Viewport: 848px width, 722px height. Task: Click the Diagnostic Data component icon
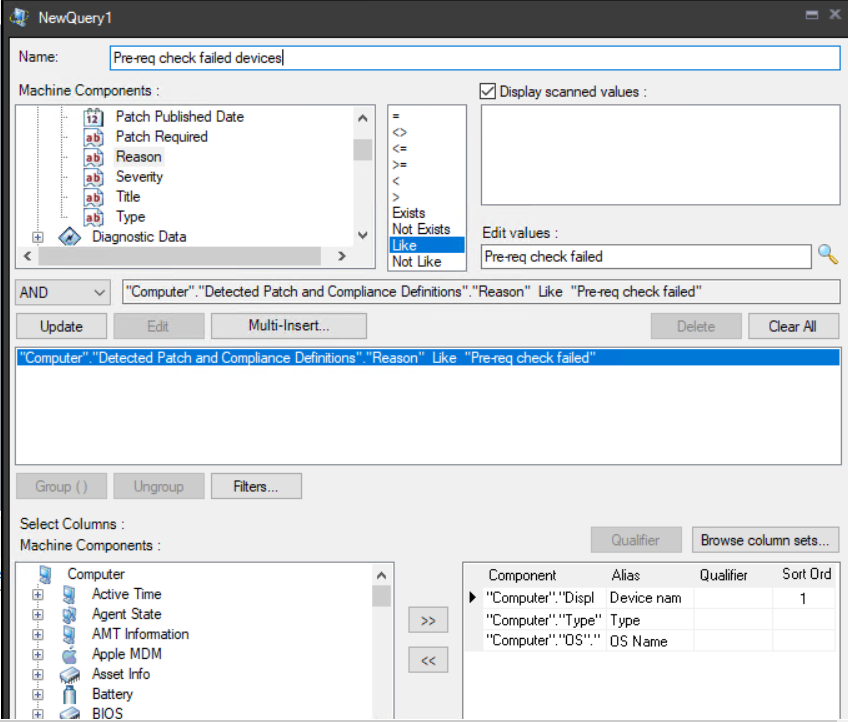(69, 237)
